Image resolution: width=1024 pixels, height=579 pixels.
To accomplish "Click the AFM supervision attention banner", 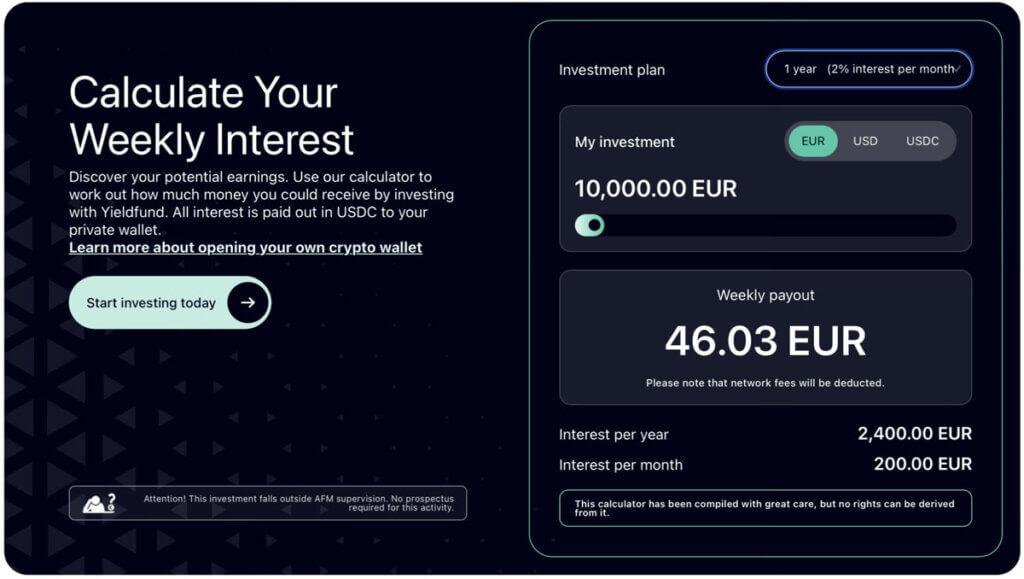I will [267, 502].
